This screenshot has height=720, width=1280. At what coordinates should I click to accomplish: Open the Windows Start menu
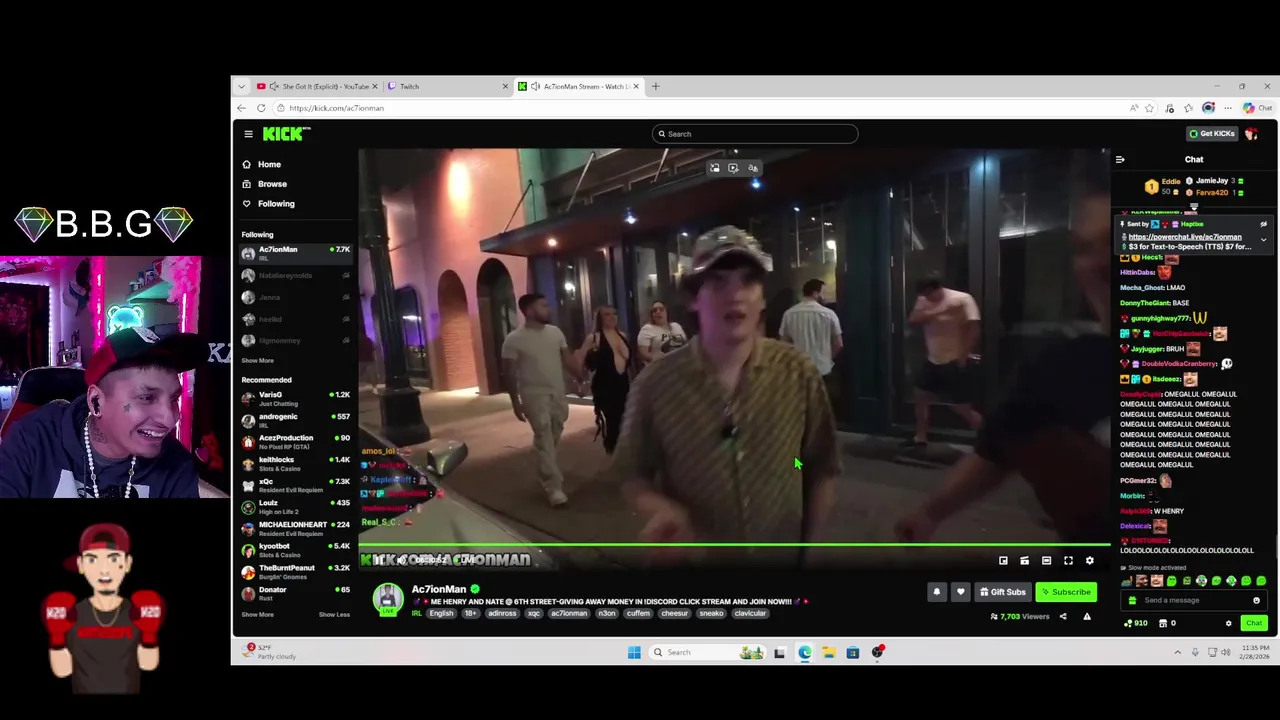[x=634, y=652]
